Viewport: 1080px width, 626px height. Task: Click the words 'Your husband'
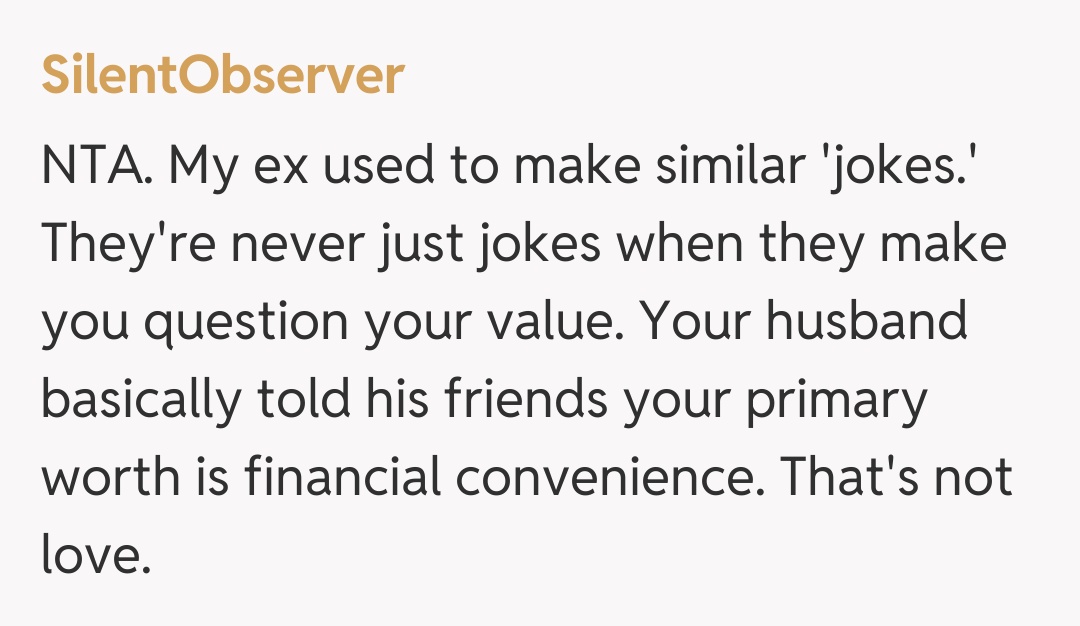pos(803,323)
